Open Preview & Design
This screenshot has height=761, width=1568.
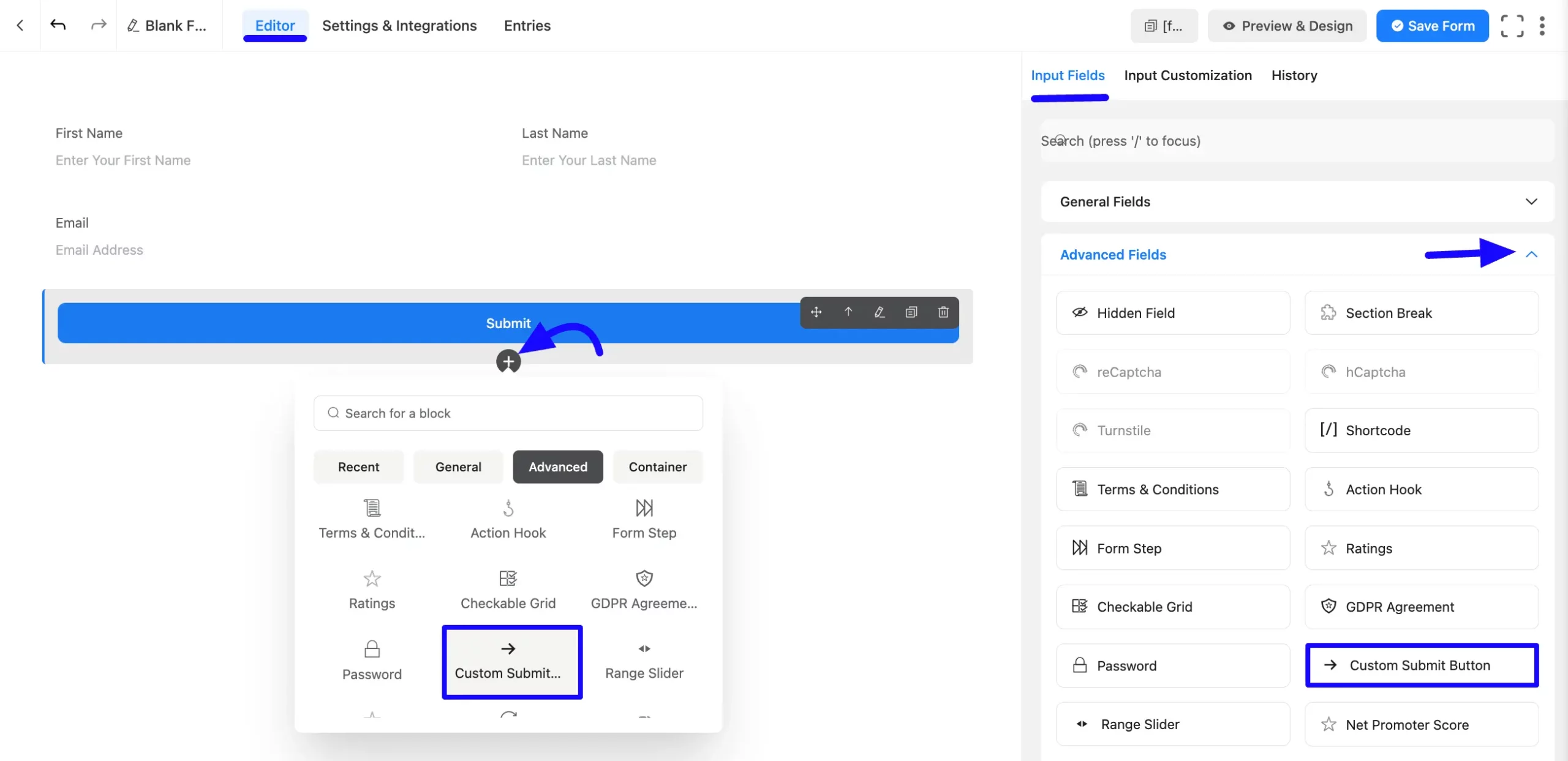click(1287, 26)
